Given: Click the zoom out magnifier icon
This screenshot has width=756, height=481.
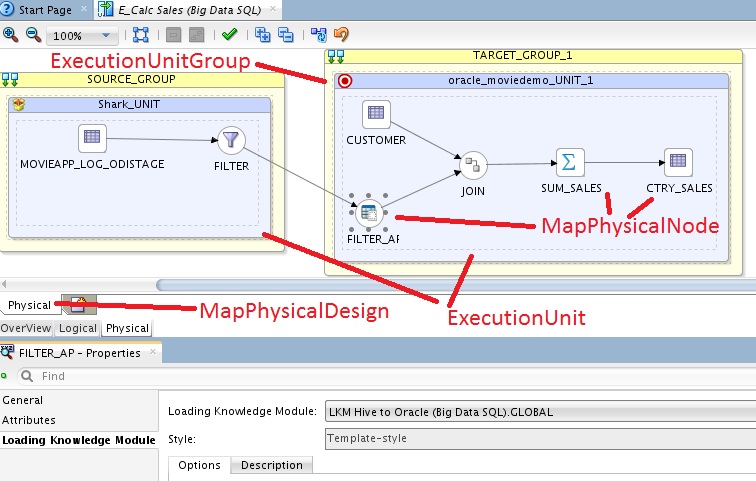Looking at the screenshot, I should [x=32, y=35].
